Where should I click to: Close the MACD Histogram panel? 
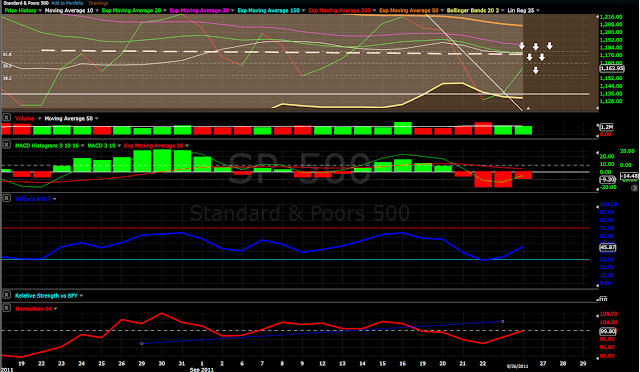[x=7, y=145]
